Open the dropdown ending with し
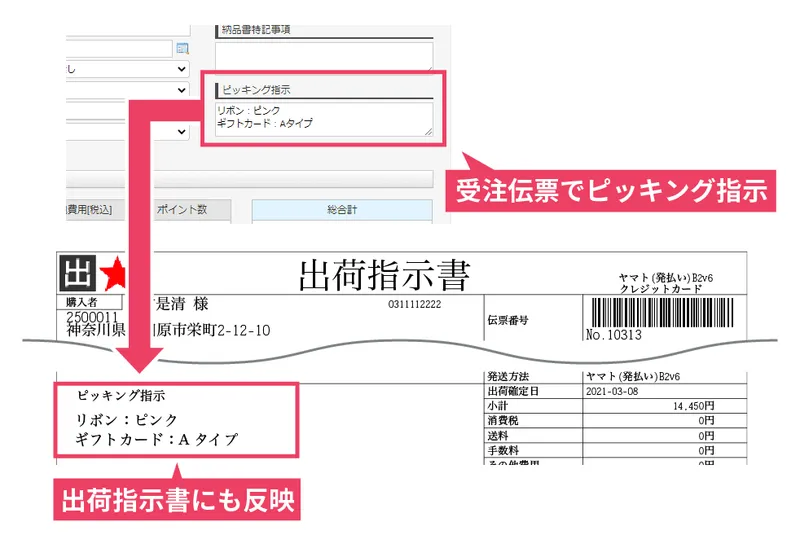800x534 pixels. click(x=128, y=69)
